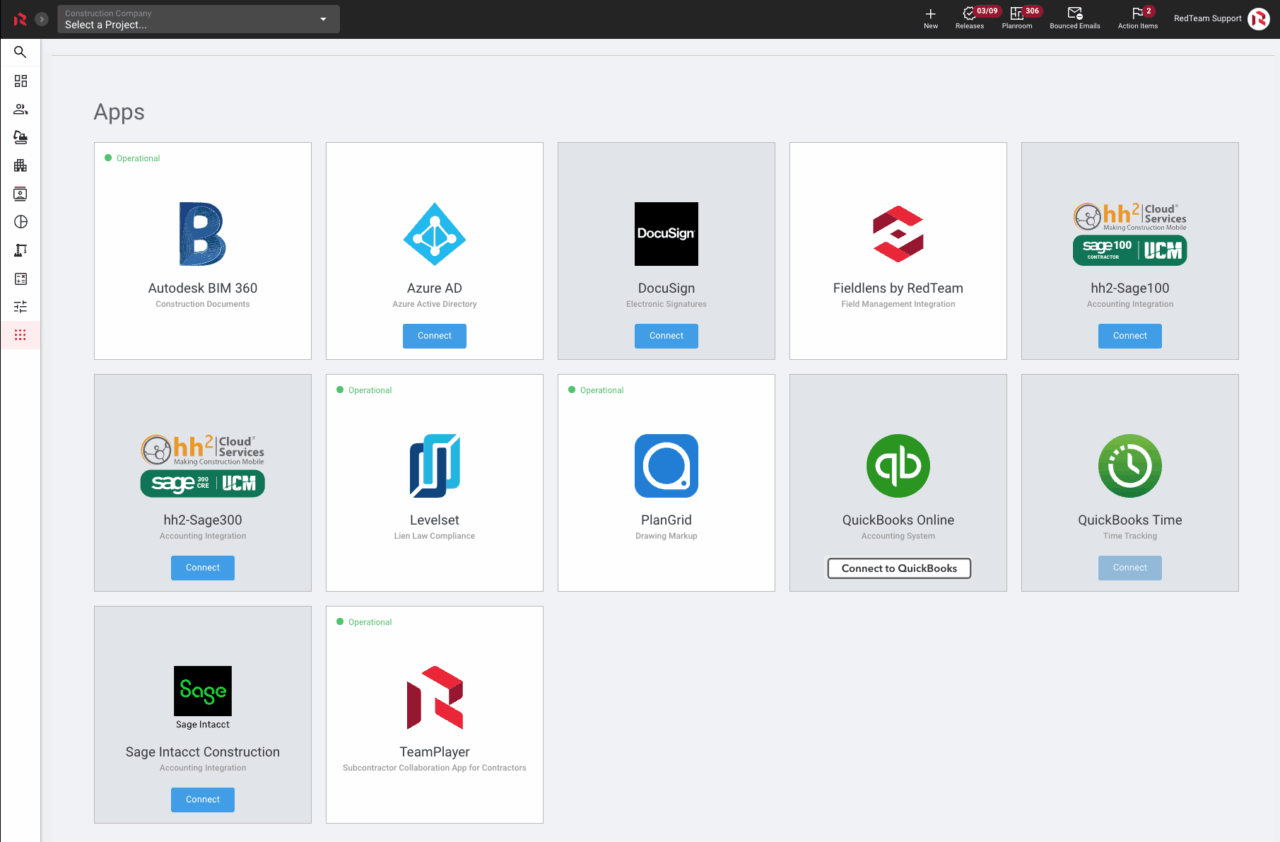The image size is (1280, 842).
Task: Open the excavator icon in sidebar
Action: [x=20, y=137]
